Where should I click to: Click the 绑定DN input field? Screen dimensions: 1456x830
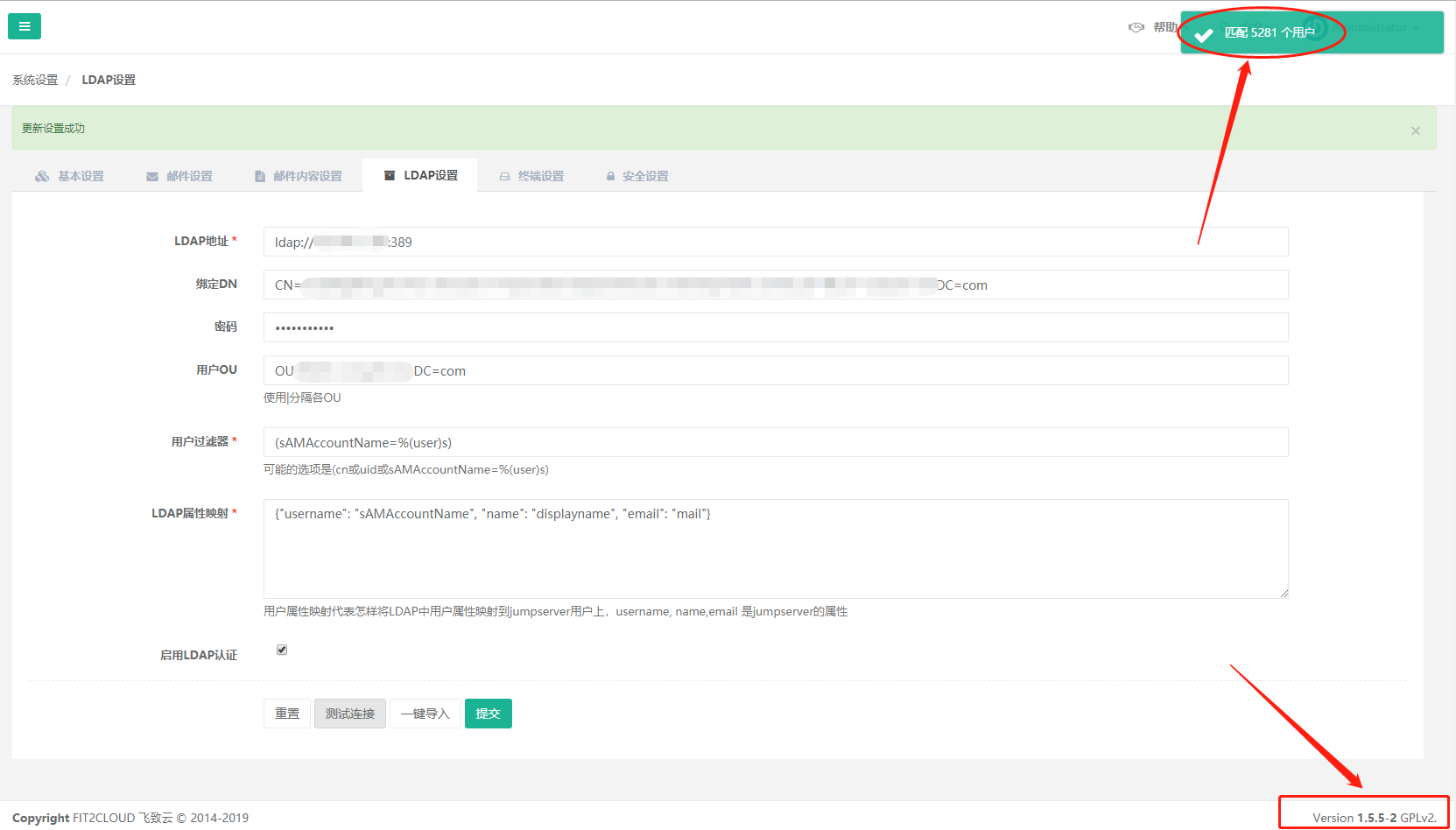[776, 285]
